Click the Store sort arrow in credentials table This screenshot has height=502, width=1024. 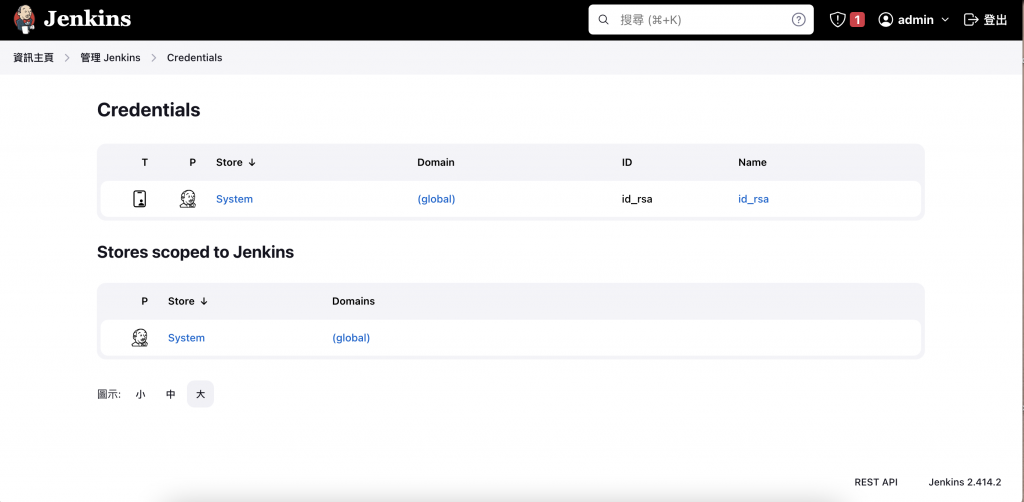tap(252, 162)
